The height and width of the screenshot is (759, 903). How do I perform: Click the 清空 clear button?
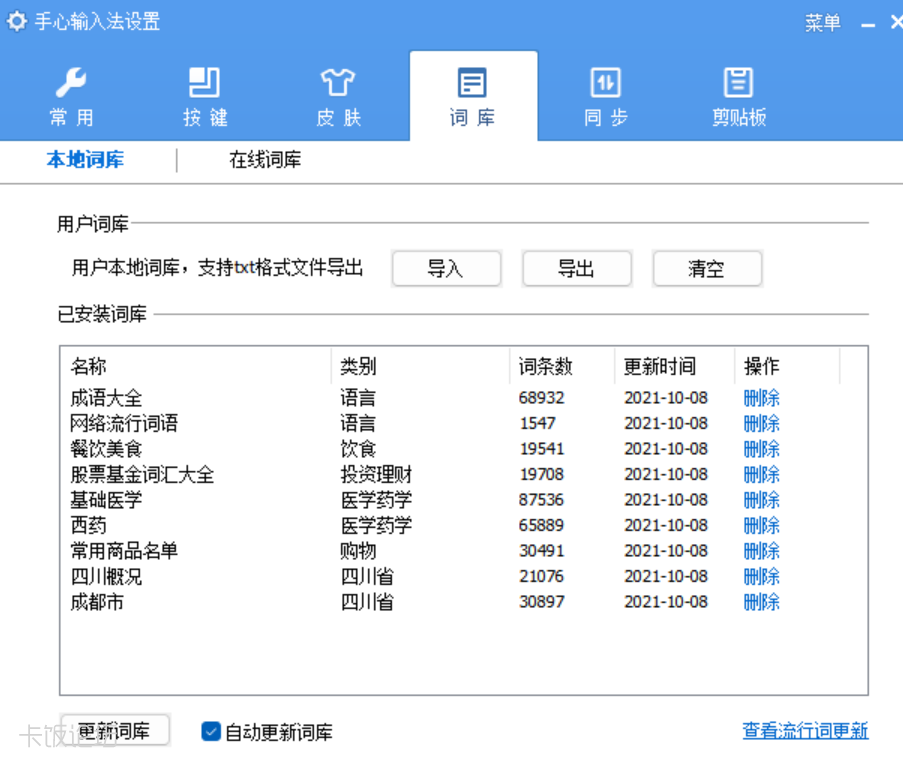point(707,268)
